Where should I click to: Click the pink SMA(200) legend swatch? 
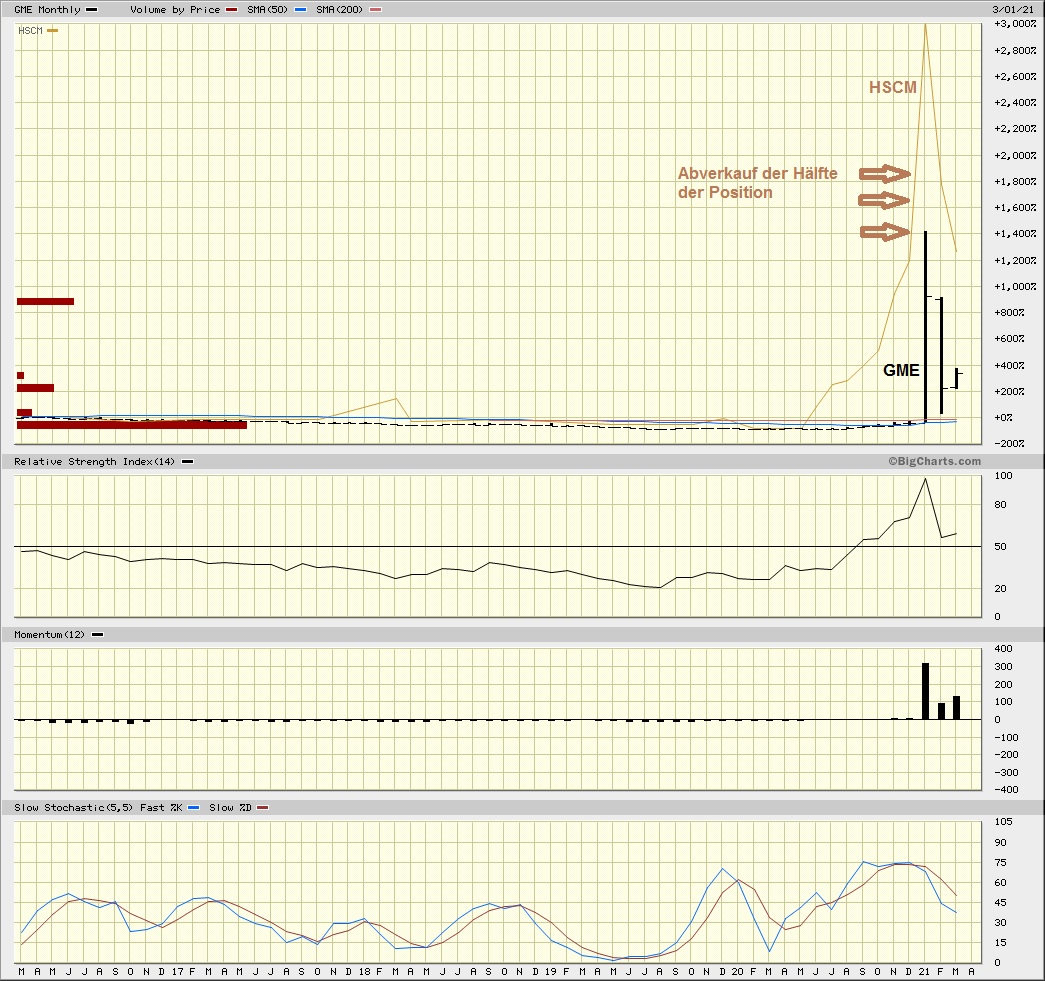[x=375, y=9]
